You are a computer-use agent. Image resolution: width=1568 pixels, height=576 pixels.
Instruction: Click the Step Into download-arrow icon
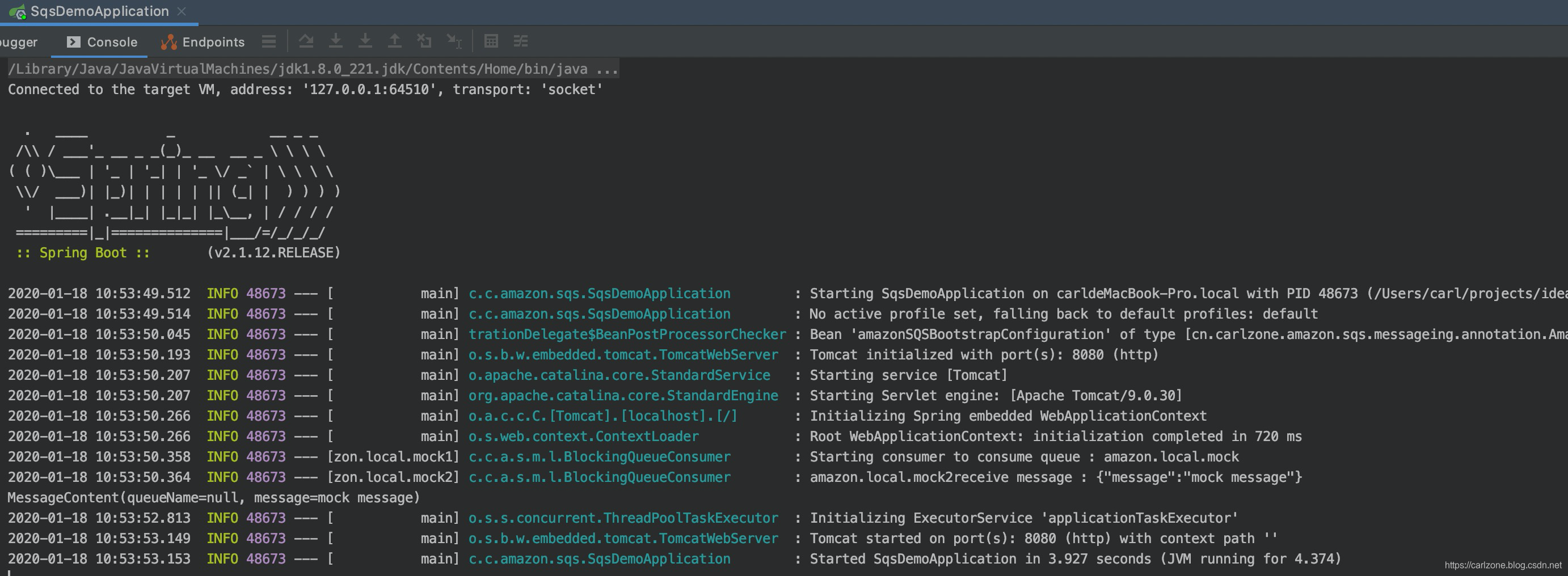[x=335, y=41]
